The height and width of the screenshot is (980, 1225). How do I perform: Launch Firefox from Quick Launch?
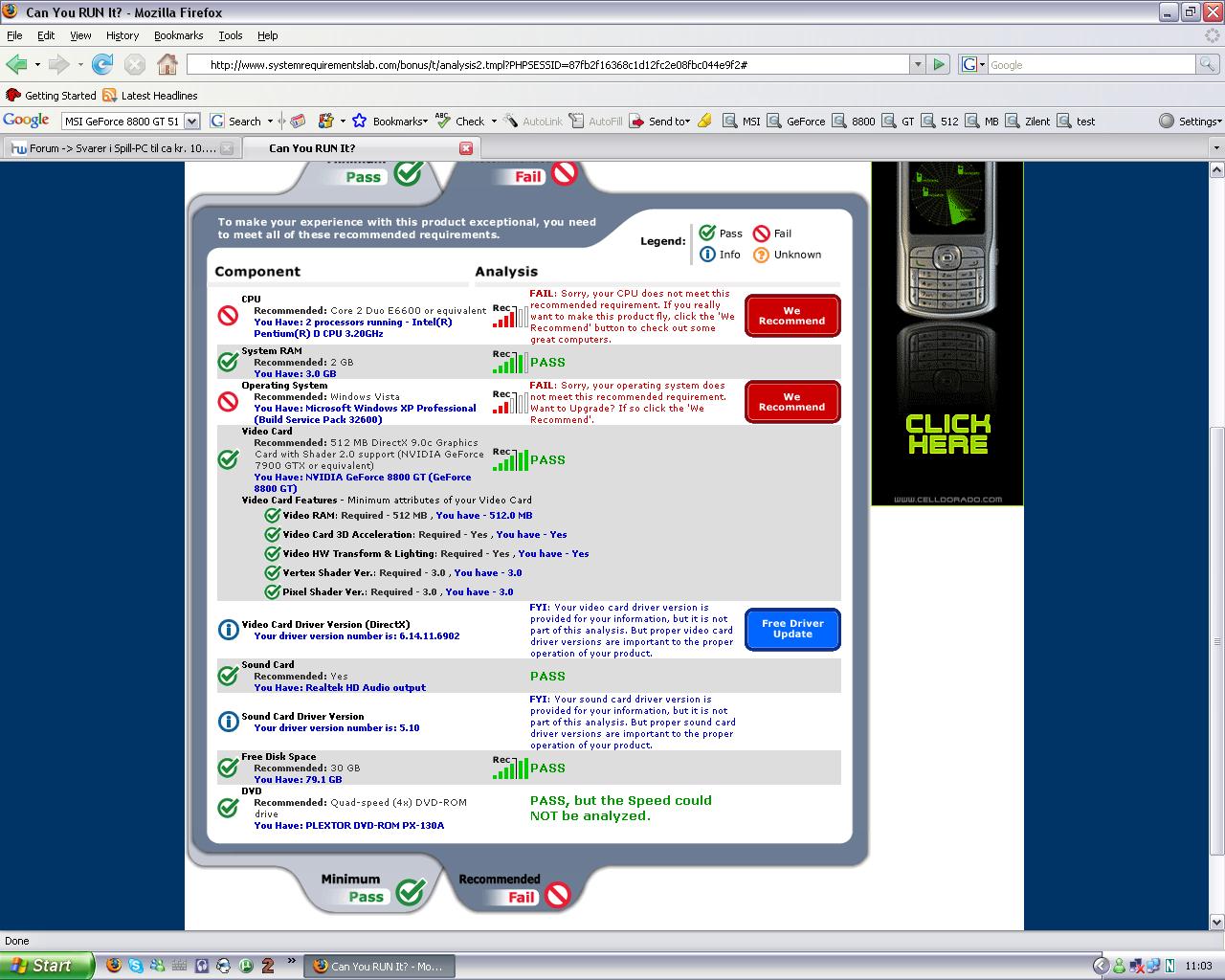click(114, 966)
